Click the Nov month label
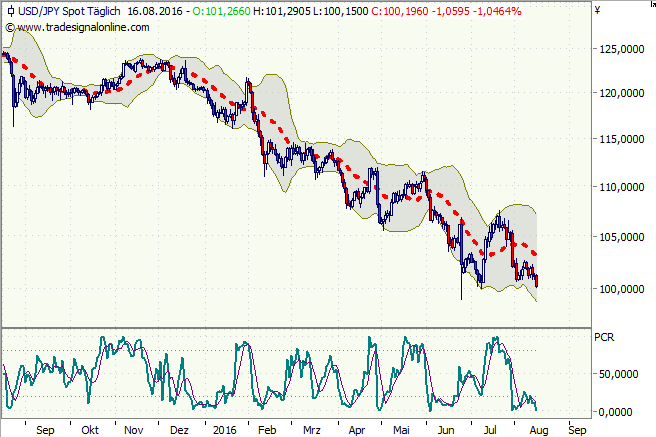Viewport: 656px width, 437px height. 134,430
